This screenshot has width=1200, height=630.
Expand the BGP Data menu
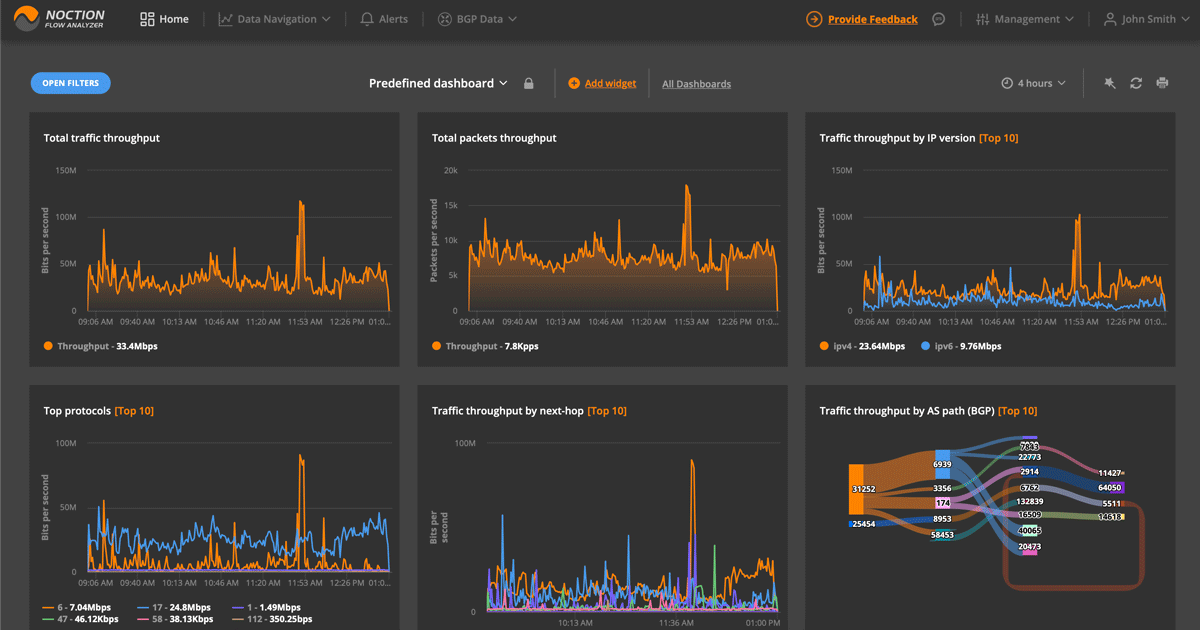[x=477, y=19]
